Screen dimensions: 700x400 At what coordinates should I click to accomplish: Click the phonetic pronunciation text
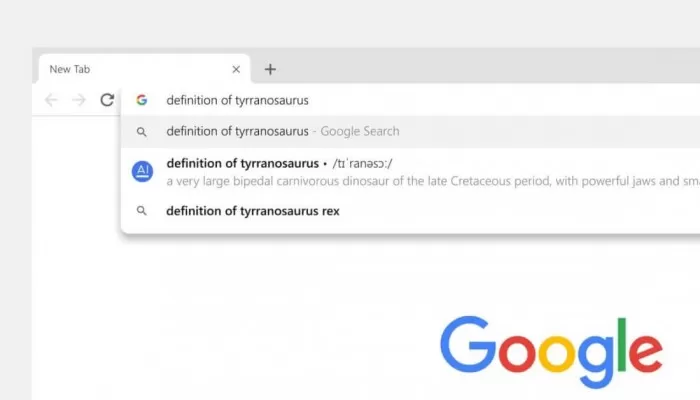coord(362,164)
